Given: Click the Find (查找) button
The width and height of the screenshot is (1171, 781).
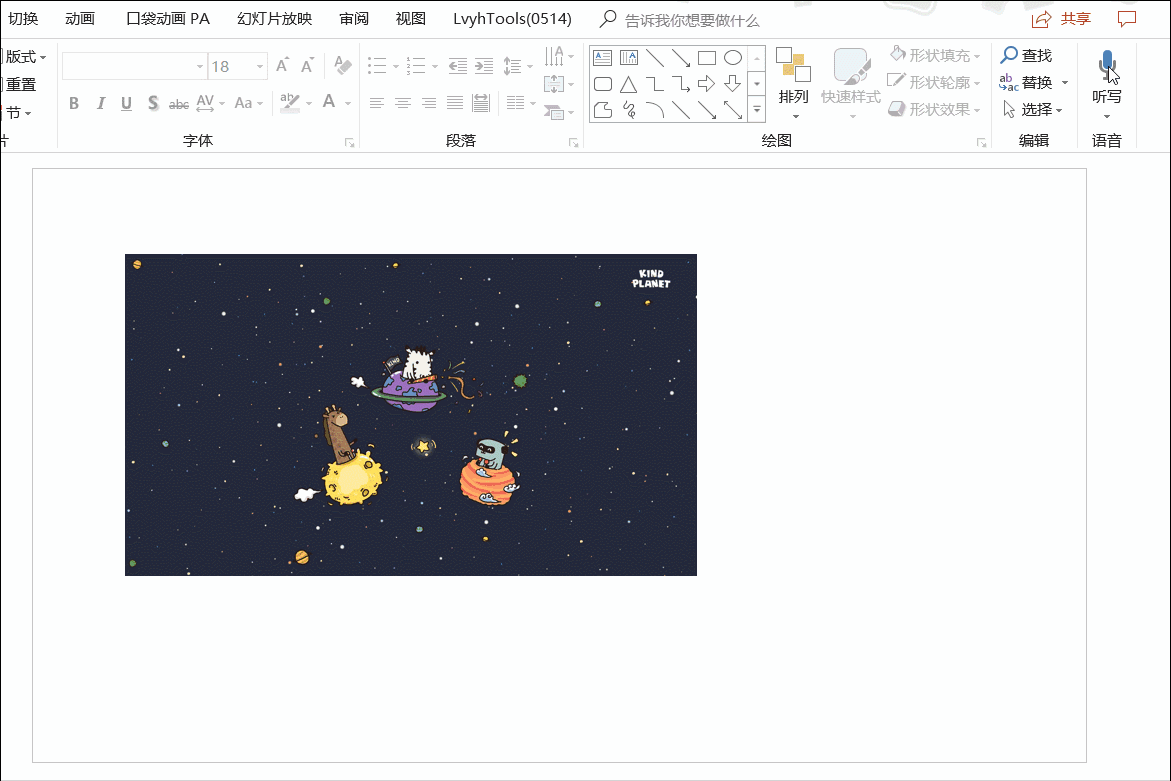Looking at the screenshot, I should (x=1027, y=55).
